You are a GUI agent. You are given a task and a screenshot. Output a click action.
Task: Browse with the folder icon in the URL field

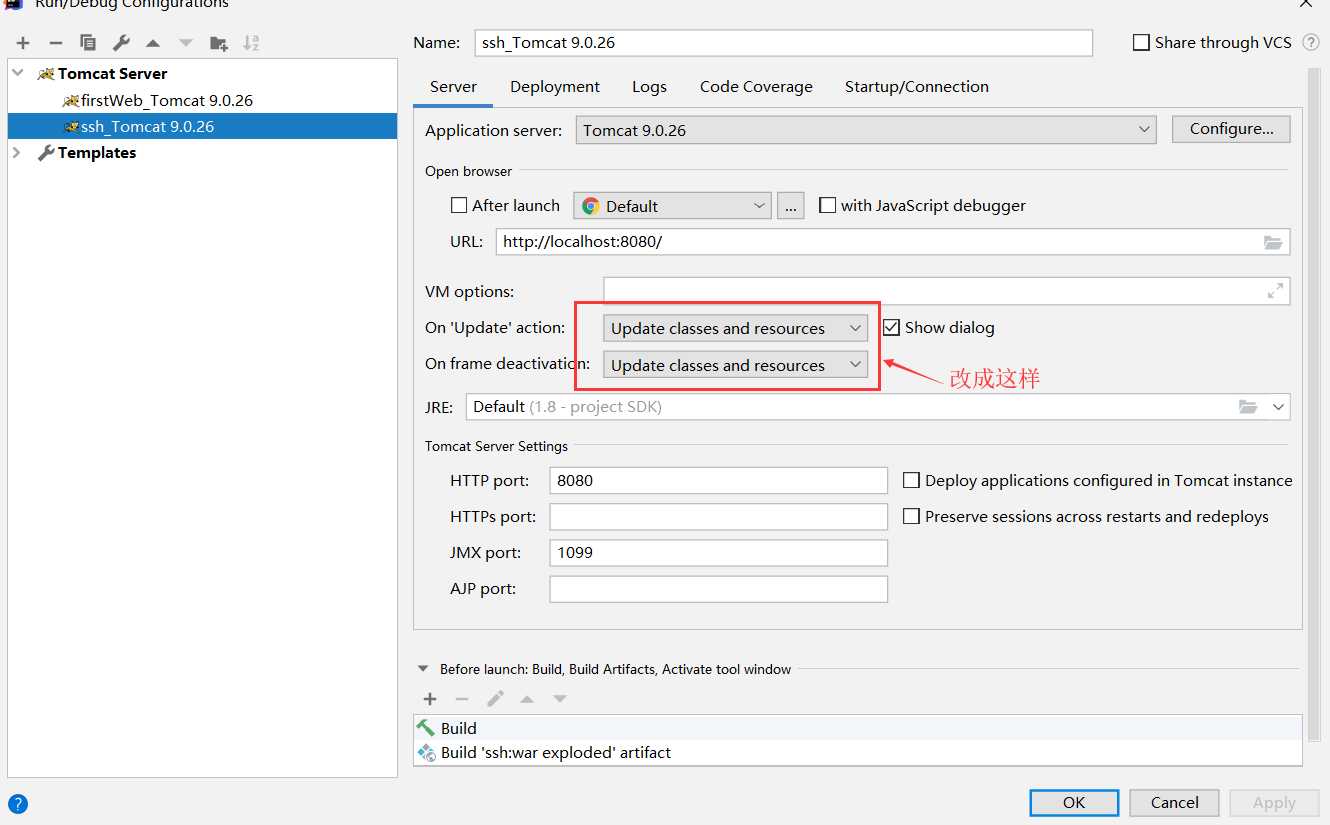point(1273,242)
